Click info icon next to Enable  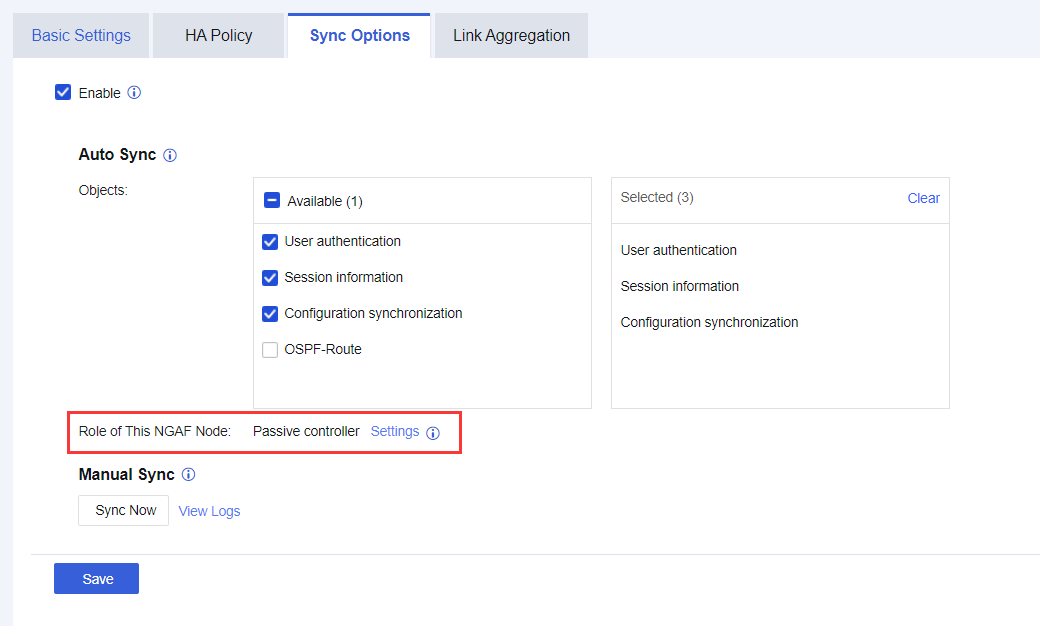click(134, 93)
